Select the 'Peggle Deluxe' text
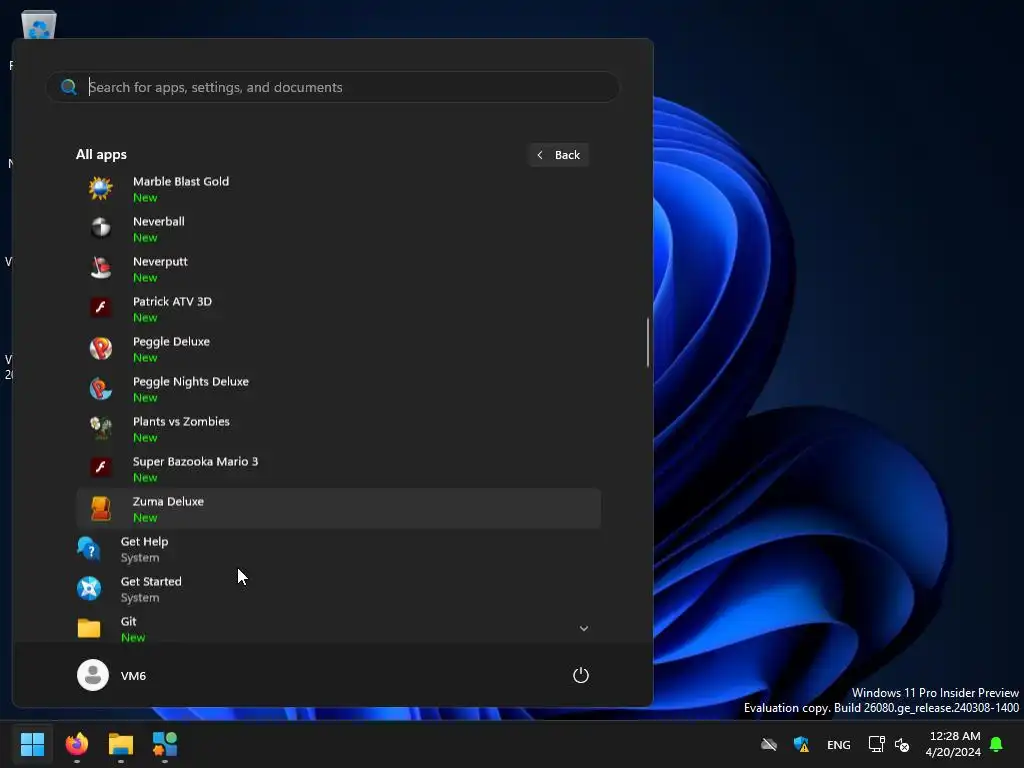Image resolution: width=1024 pixels, height=768 pixels. [x=171, y=342]
